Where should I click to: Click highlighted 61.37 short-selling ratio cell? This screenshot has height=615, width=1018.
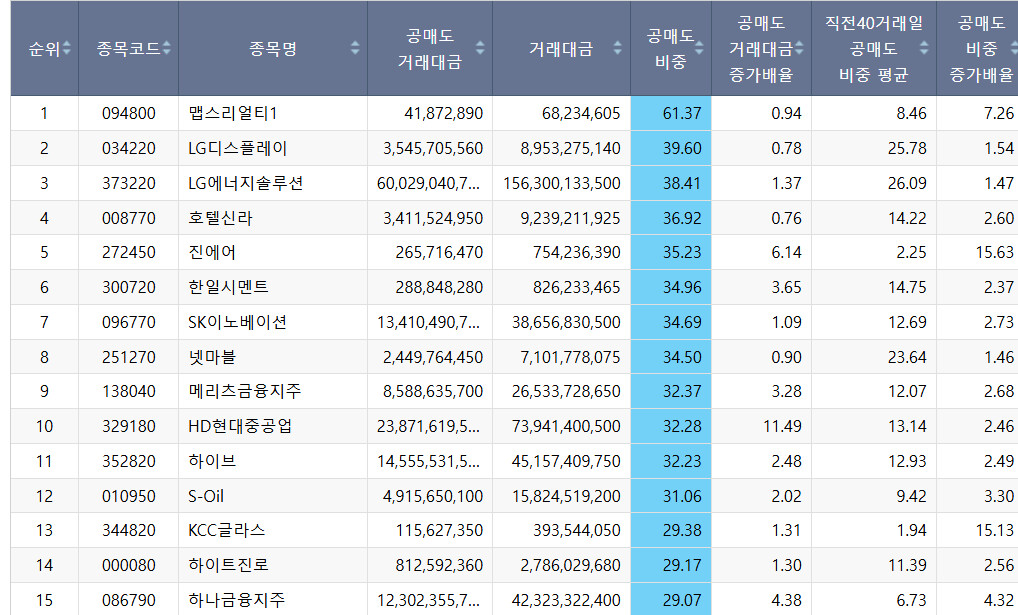pos(680,113)
